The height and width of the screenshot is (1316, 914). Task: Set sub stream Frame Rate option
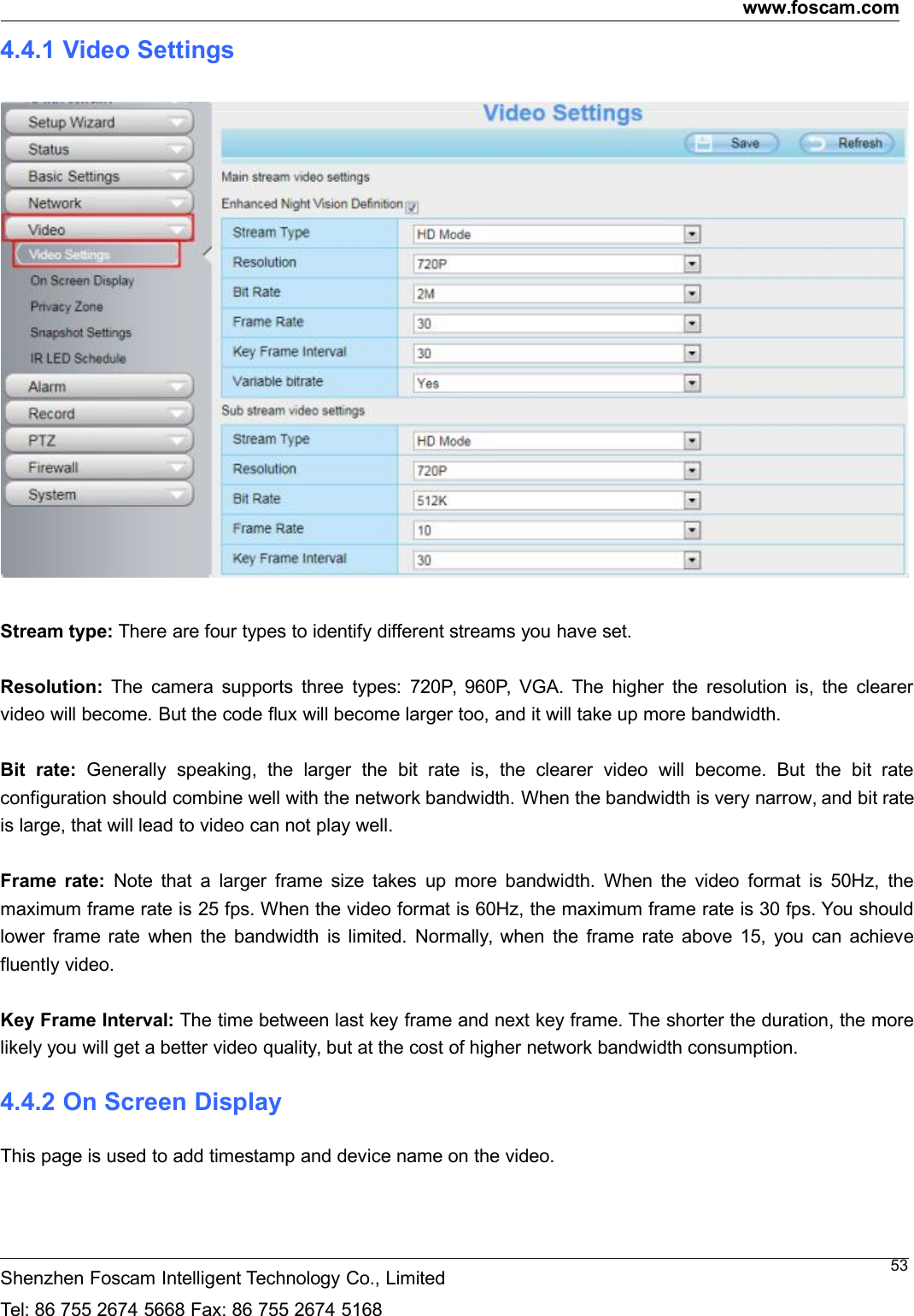692,530
